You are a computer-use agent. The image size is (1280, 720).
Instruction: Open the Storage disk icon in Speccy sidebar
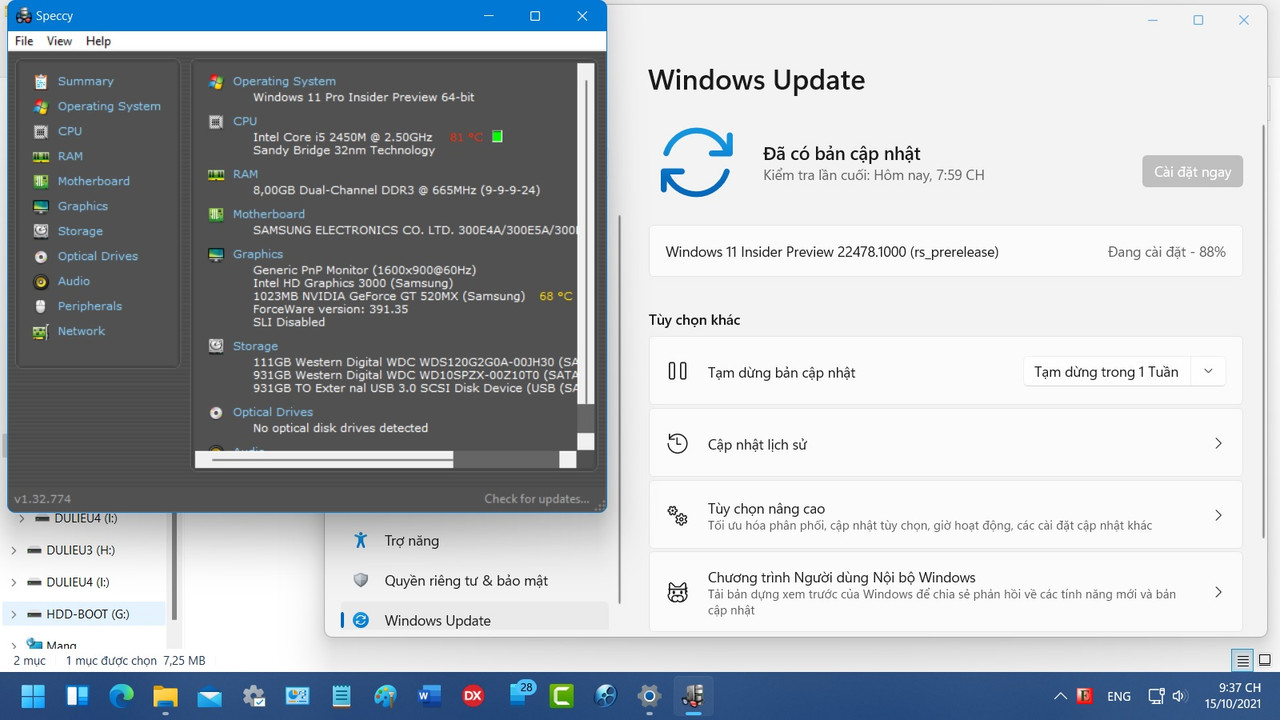41,231
